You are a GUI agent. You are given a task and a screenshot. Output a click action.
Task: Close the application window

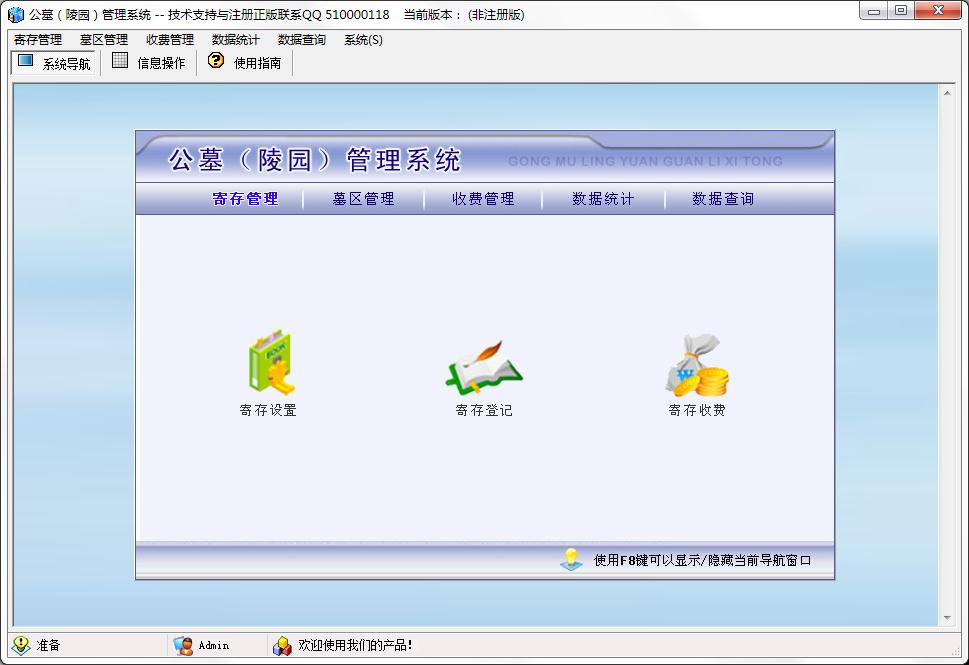[939, 11]
